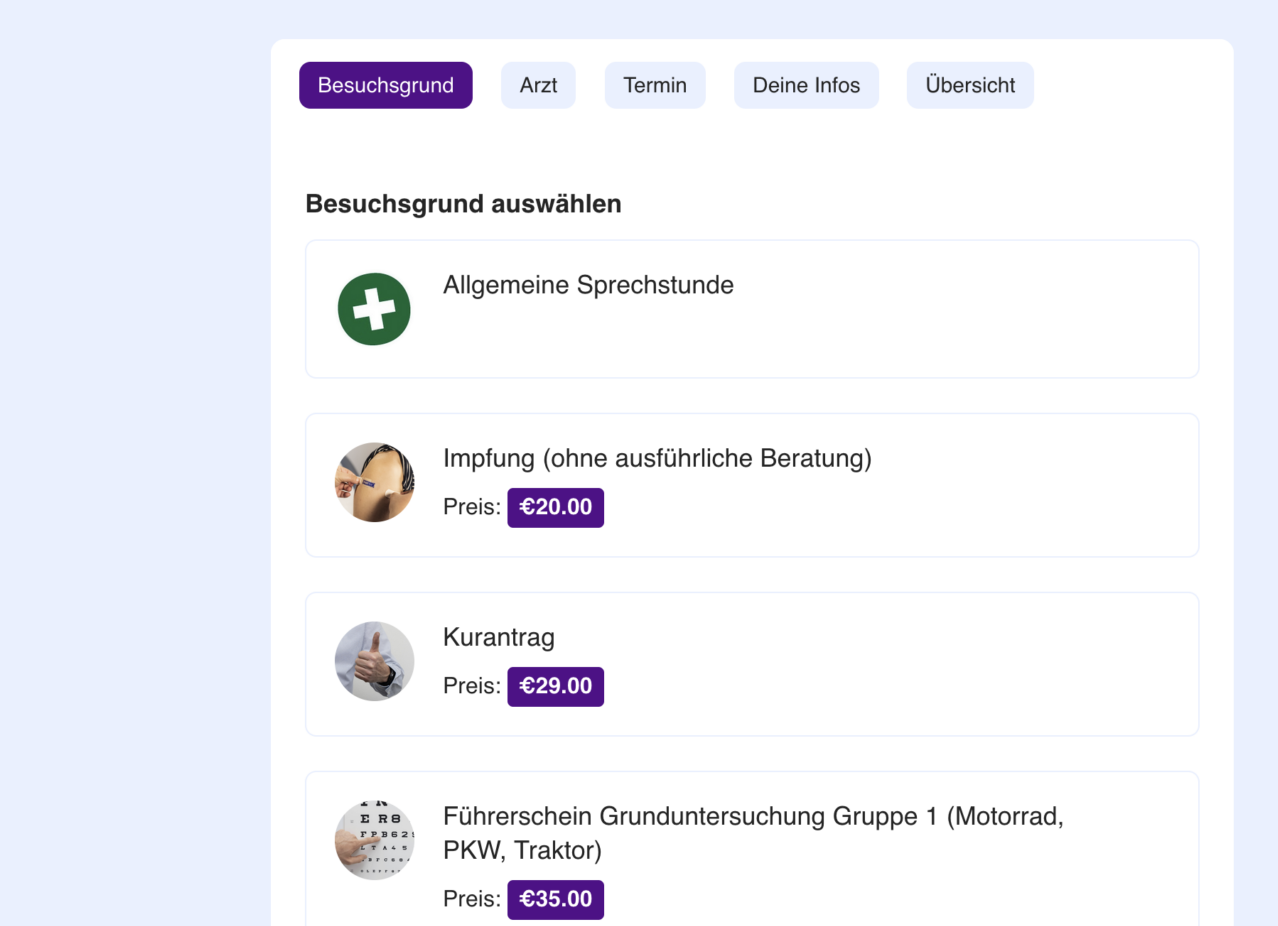Open the Übersicht tab
The image size is (1278, 926).
click(969, 85)
